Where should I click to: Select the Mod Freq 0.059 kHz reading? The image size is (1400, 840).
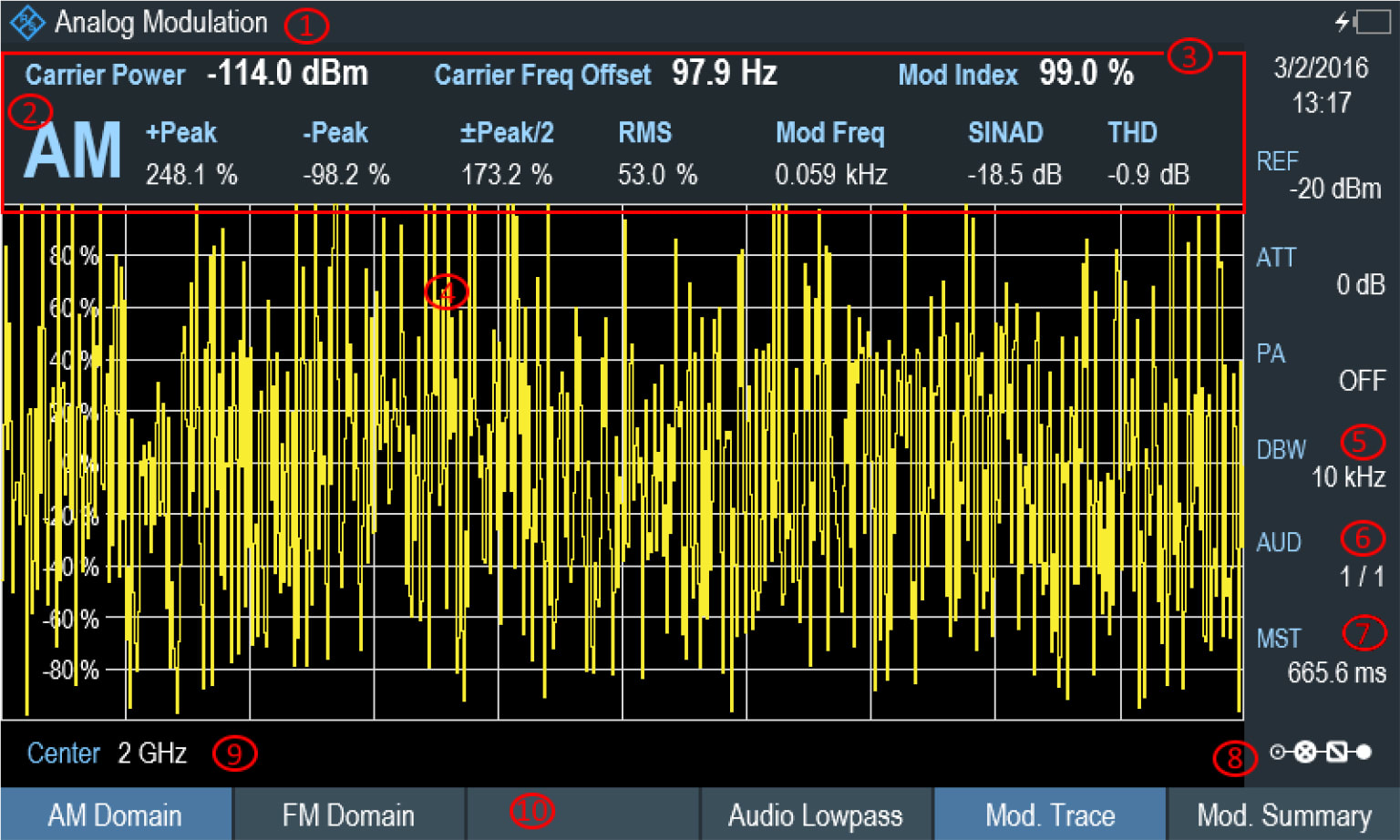click(831, 153)
